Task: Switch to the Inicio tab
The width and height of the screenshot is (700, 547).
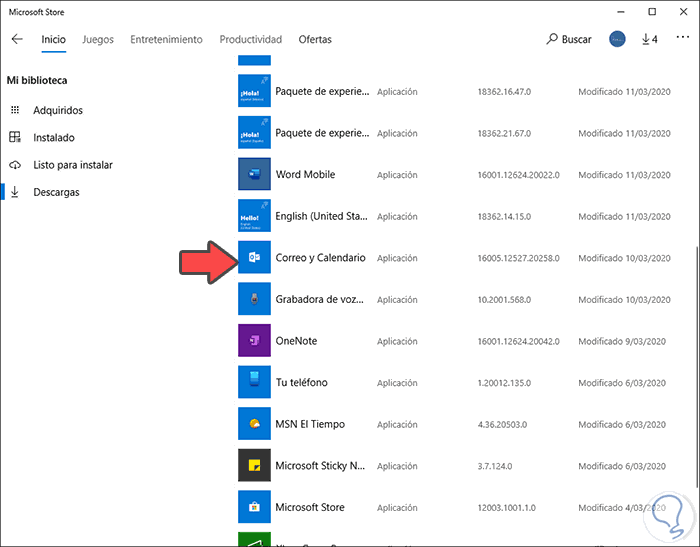Action: (x=54, y=39)
